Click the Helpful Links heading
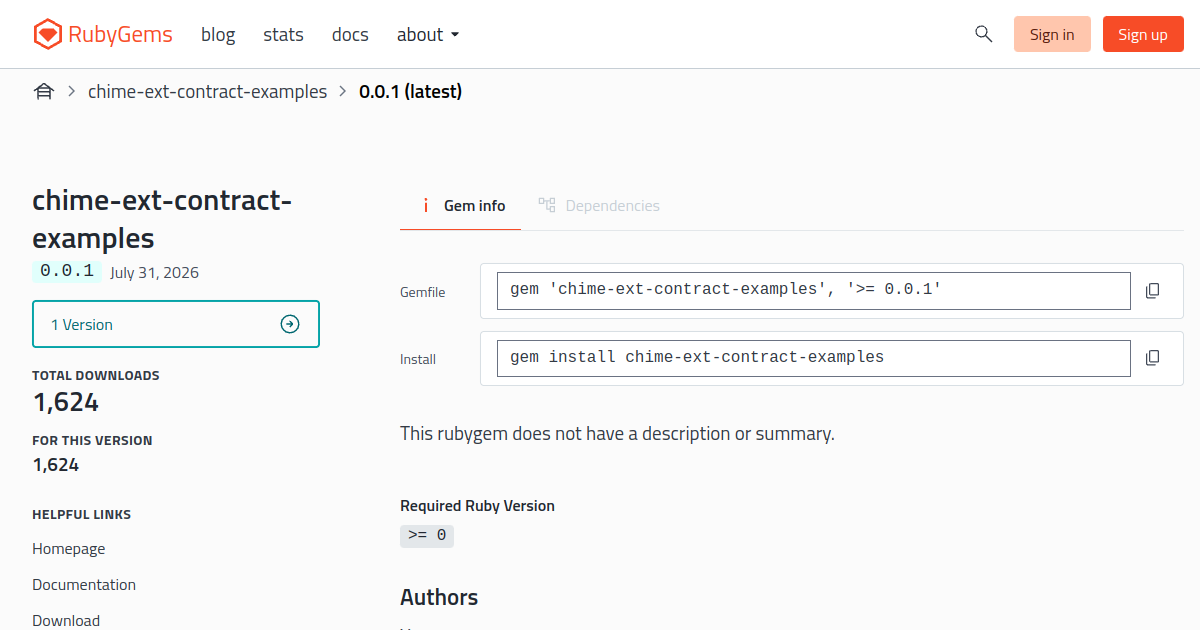This screenshot has width=1200, height=630. [x=82, y=515]
